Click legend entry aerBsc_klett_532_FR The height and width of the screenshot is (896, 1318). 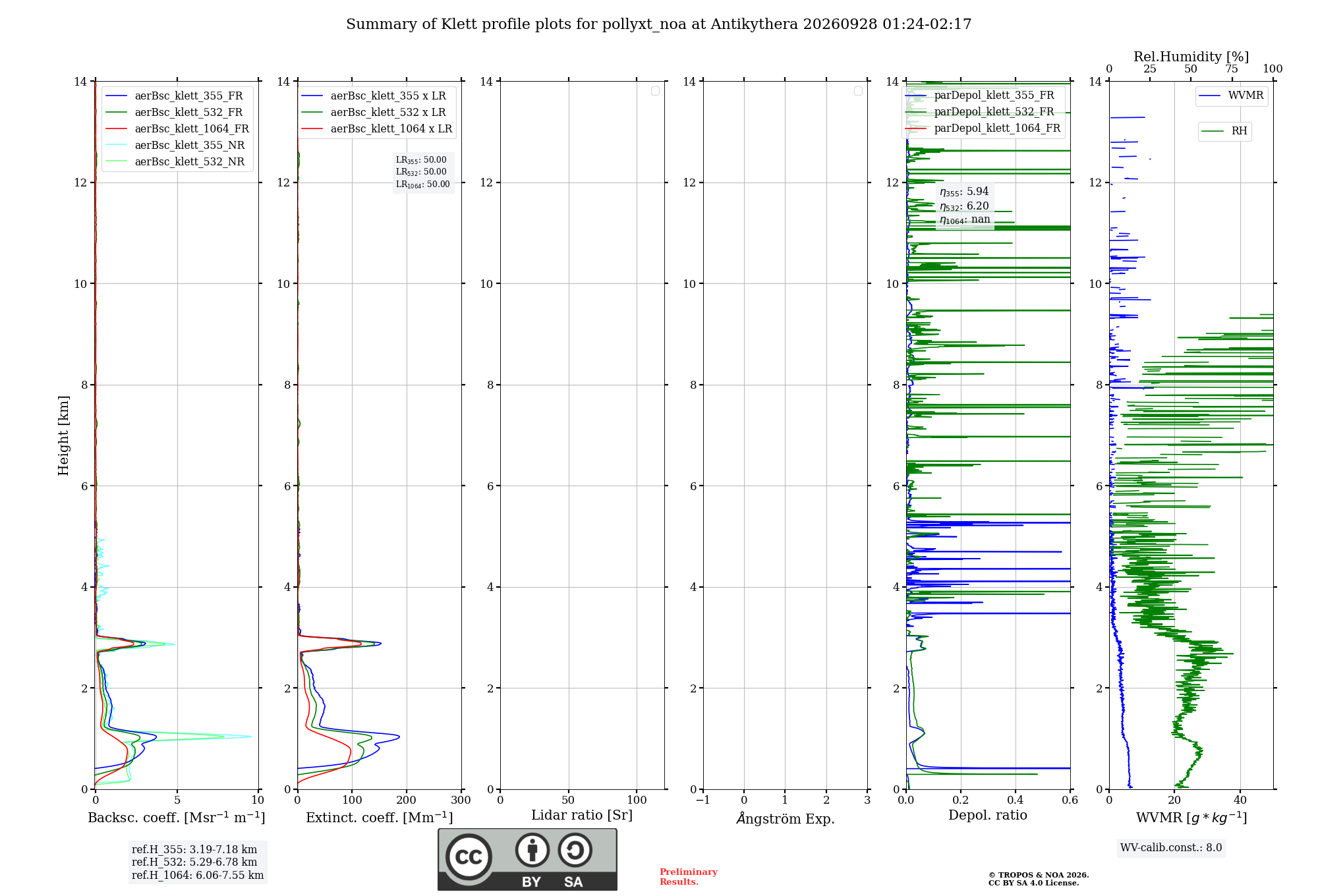[175, 112]
